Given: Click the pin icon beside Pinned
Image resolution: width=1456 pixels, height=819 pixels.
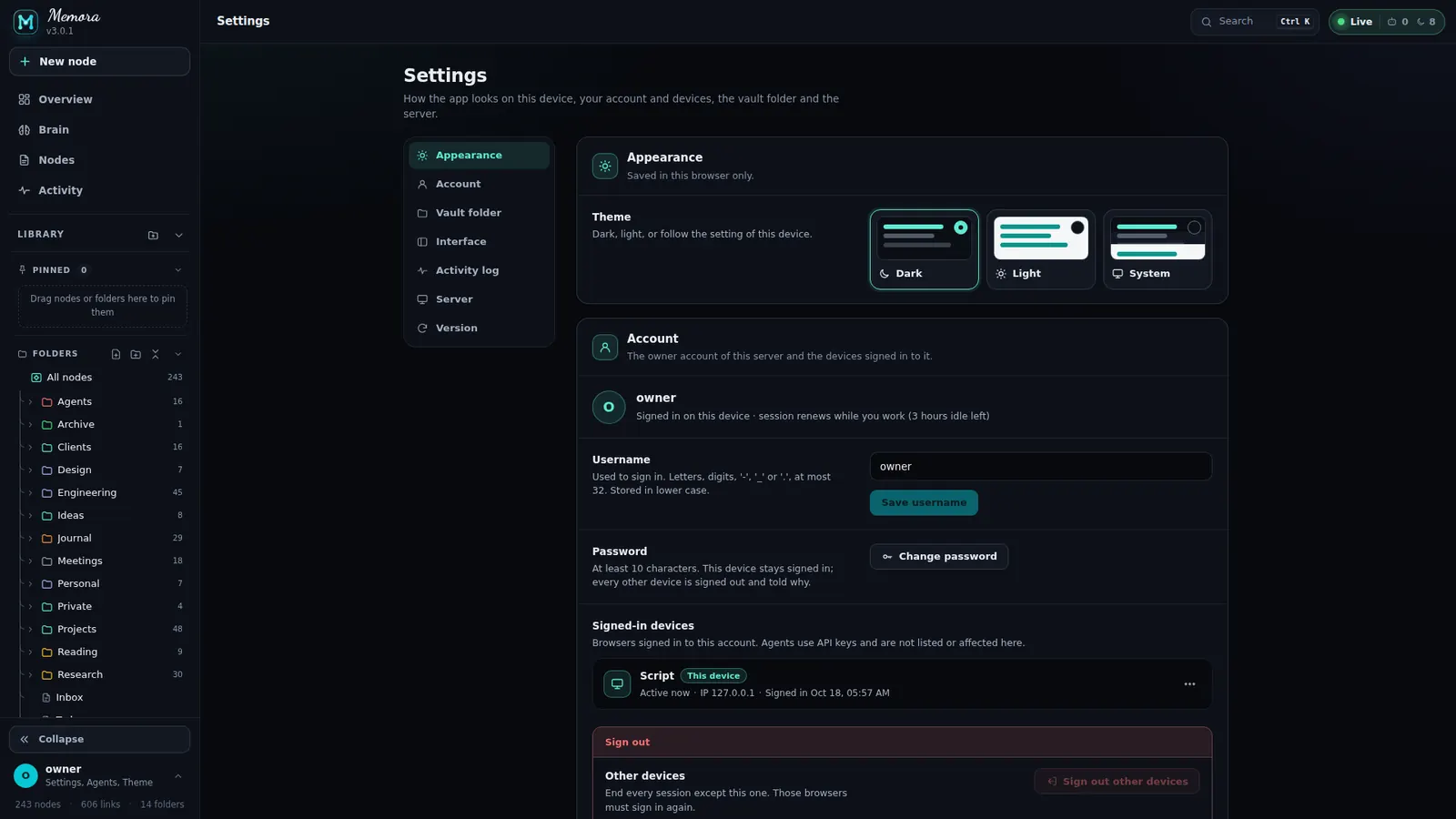Looking at the screenshot, I should 23,270.
